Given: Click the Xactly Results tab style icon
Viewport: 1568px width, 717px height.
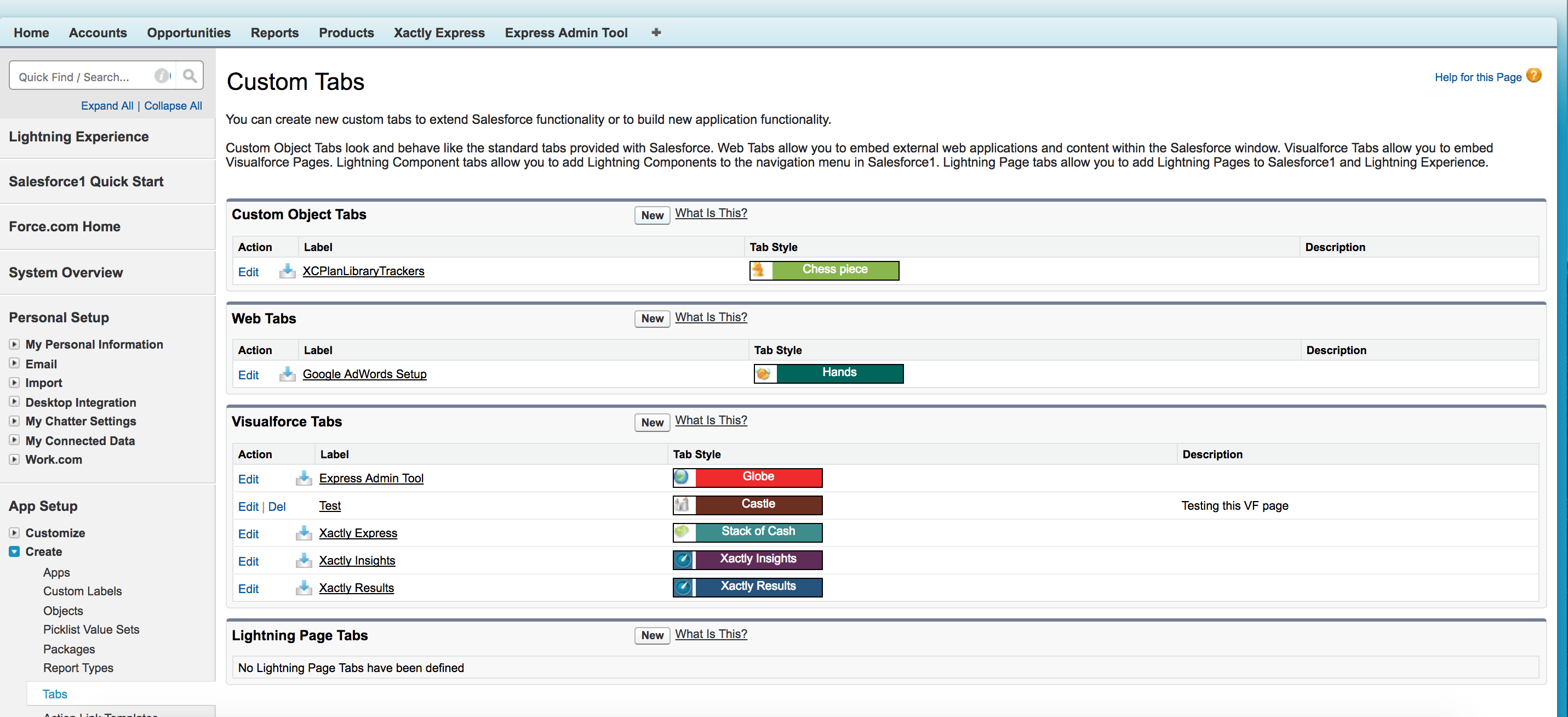Looking at the screenshot, I should (683, 587).
